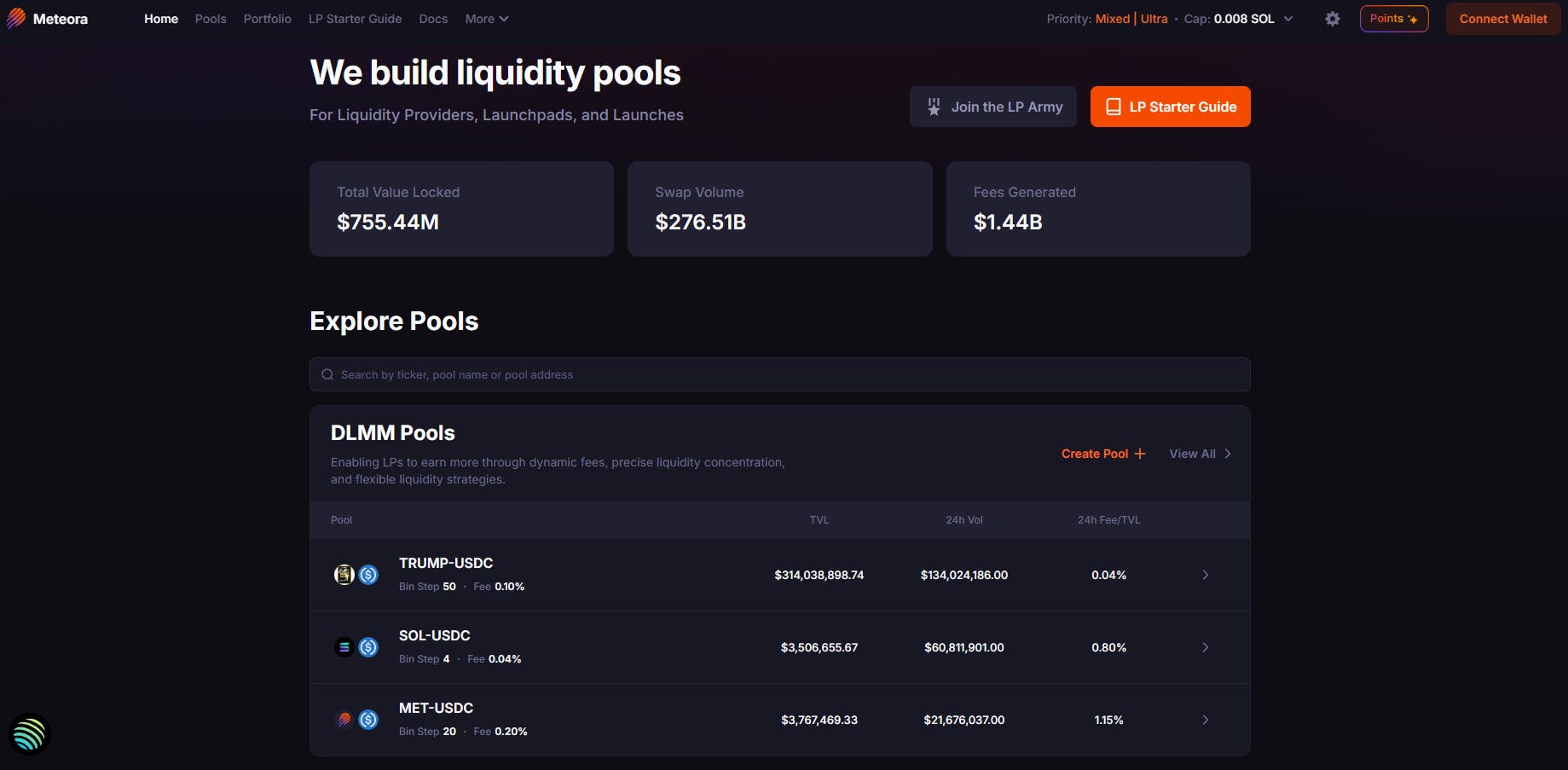Open the chat support widget at bottom left
This screenshot has height=770, width=1568.
(x=29, y=733)
